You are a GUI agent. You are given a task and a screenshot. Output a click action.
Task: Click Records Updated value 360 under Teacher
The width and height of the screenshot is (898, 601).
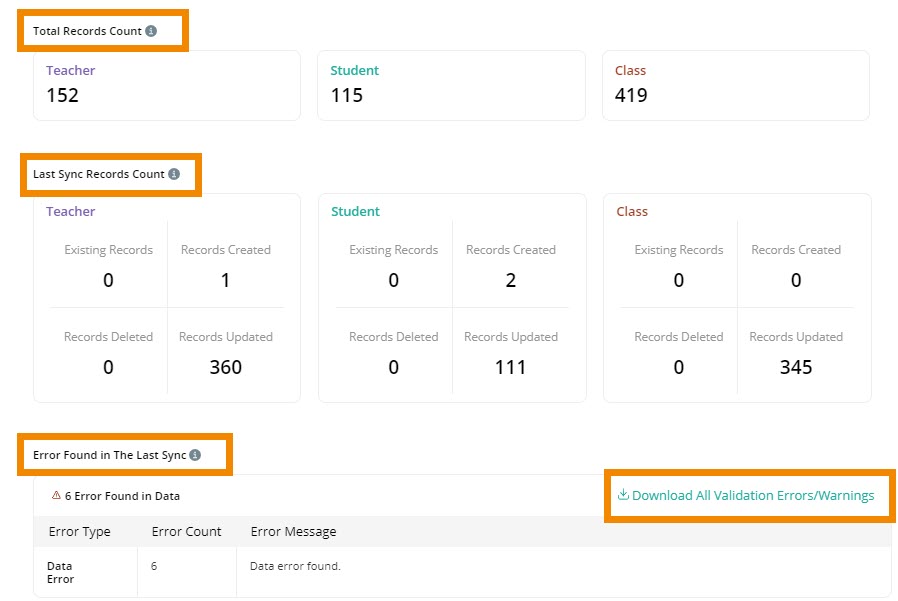(226, 366)
